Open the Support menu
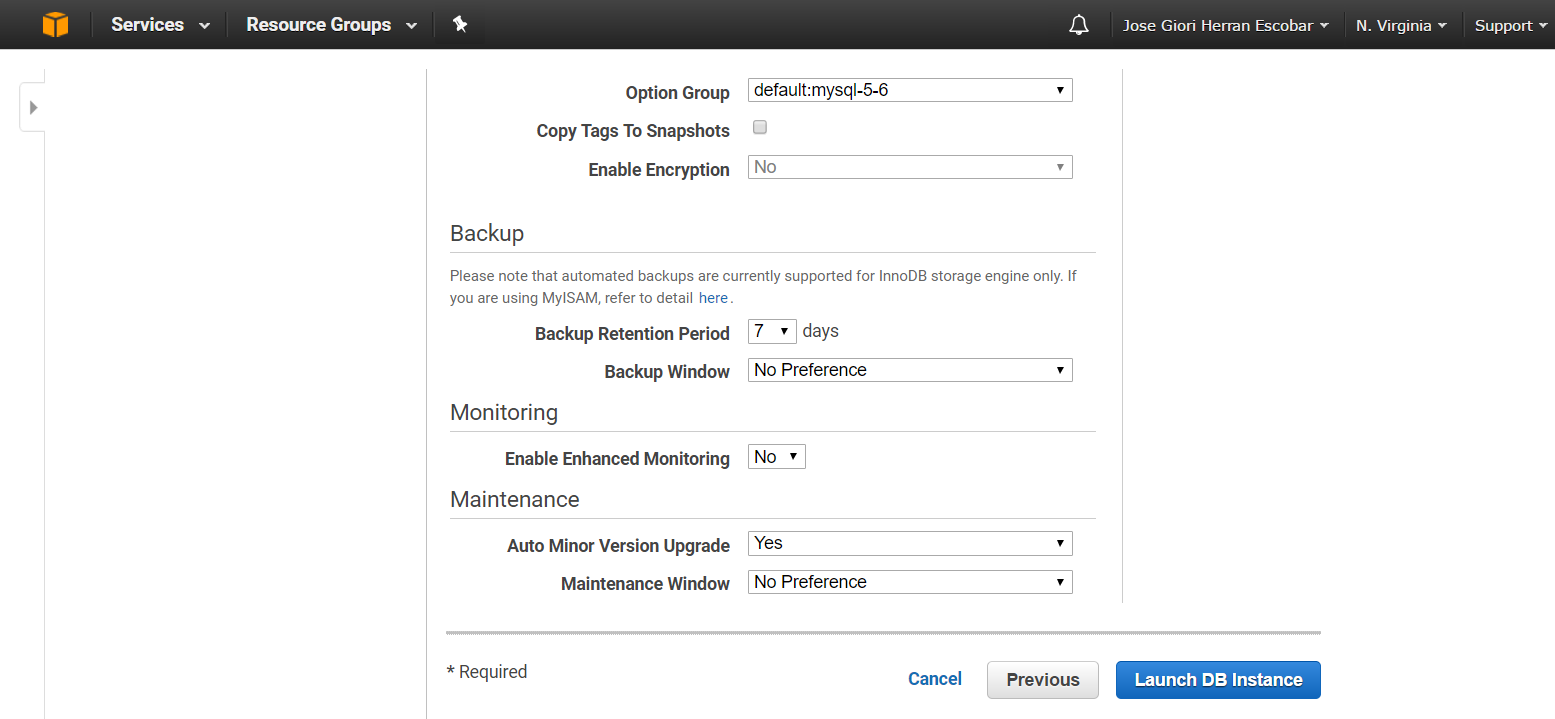This screenshot has height=719, width=1555. (1511, 25)
